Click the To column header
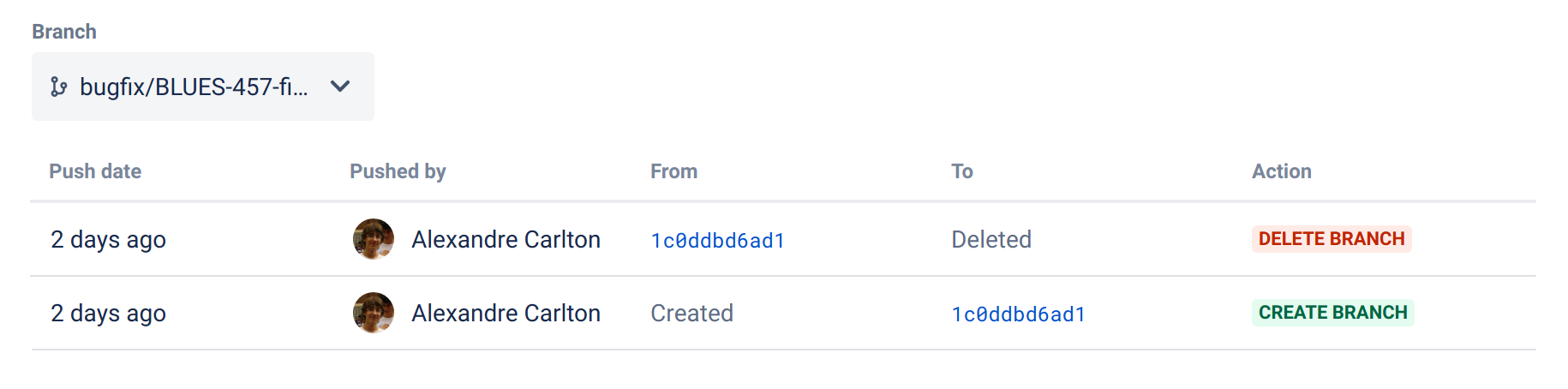 click(x=961, y=171)
